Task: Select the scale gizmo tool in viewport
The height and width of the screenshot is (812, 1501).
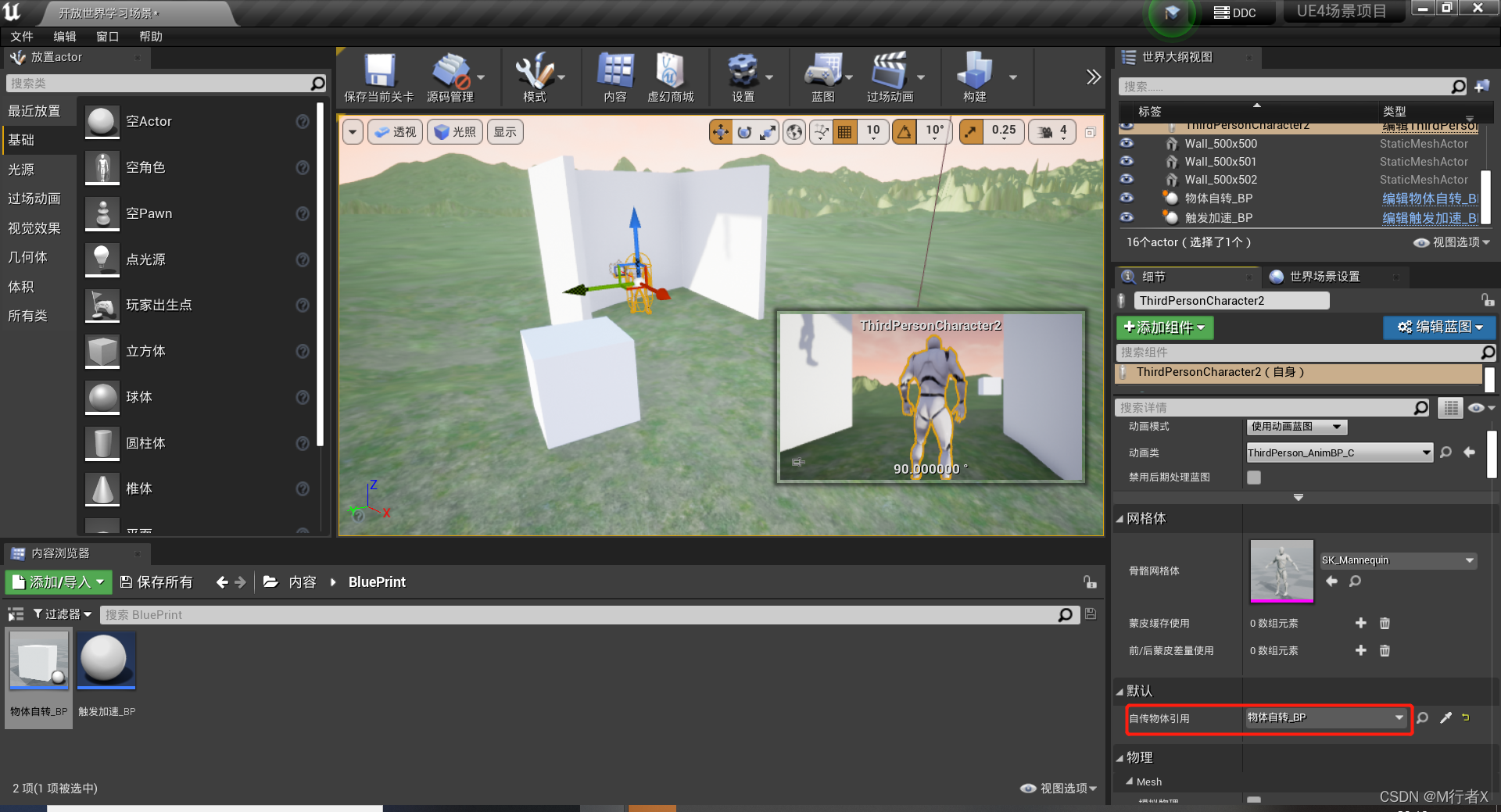Action: 768,132
